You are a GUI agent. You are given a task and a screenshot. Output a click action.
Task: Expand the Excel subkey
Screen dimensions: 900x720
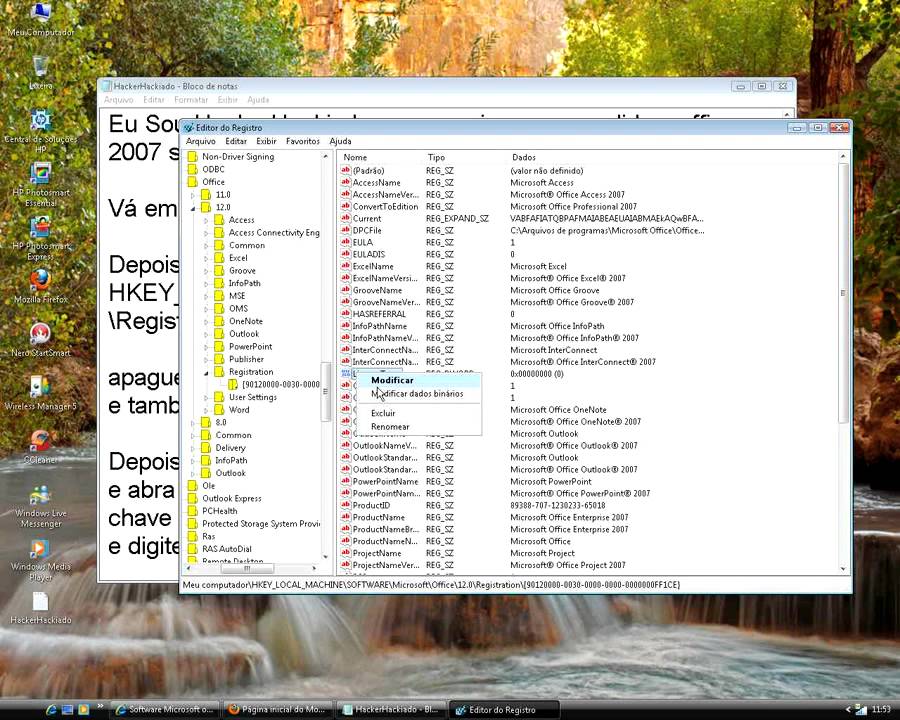[x=206, y=258]
